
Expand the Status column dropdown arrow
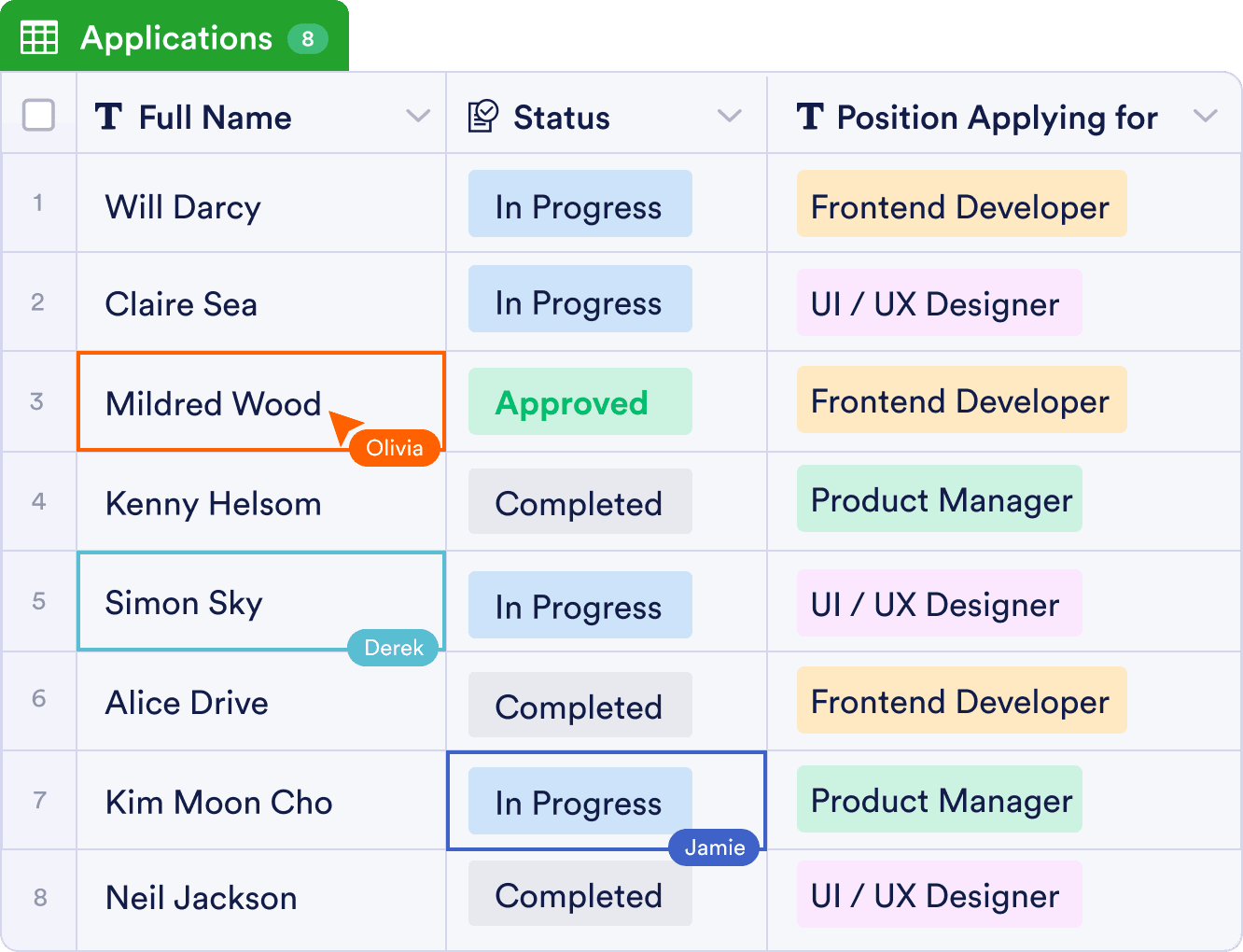pyautogui.click(x=729, y=117)
